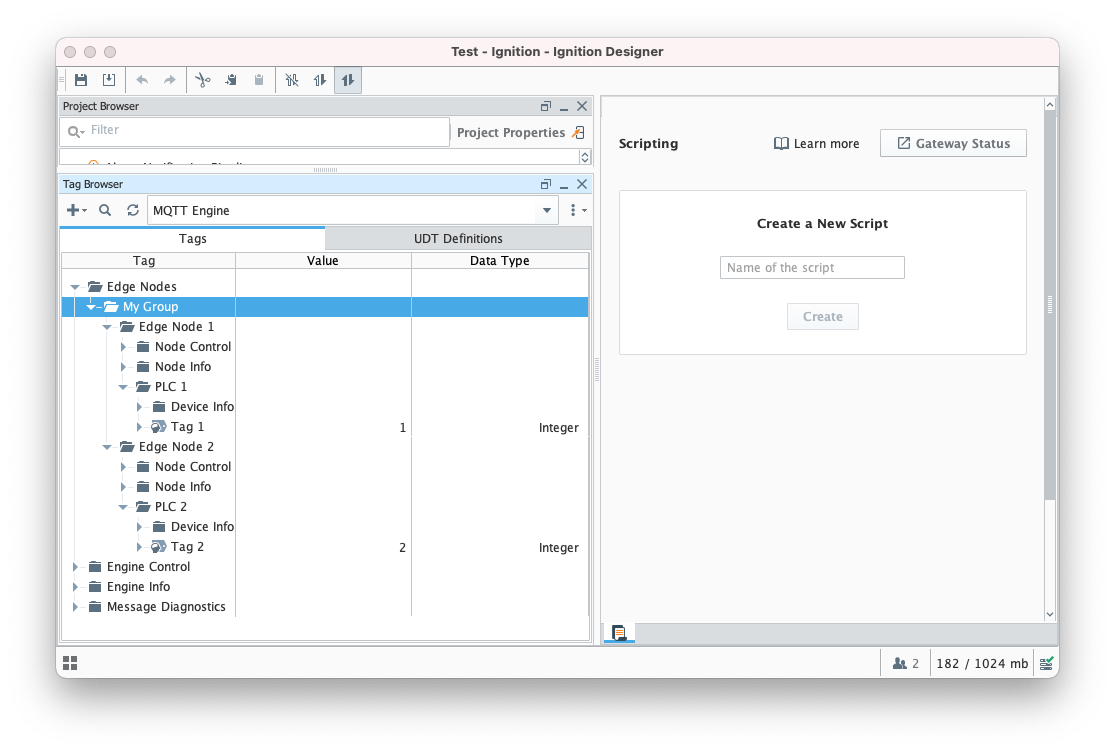This screenshot has height=752, width=1115.
Task: Open the Tag Browser three-dot menu
Action: point(576,210)
